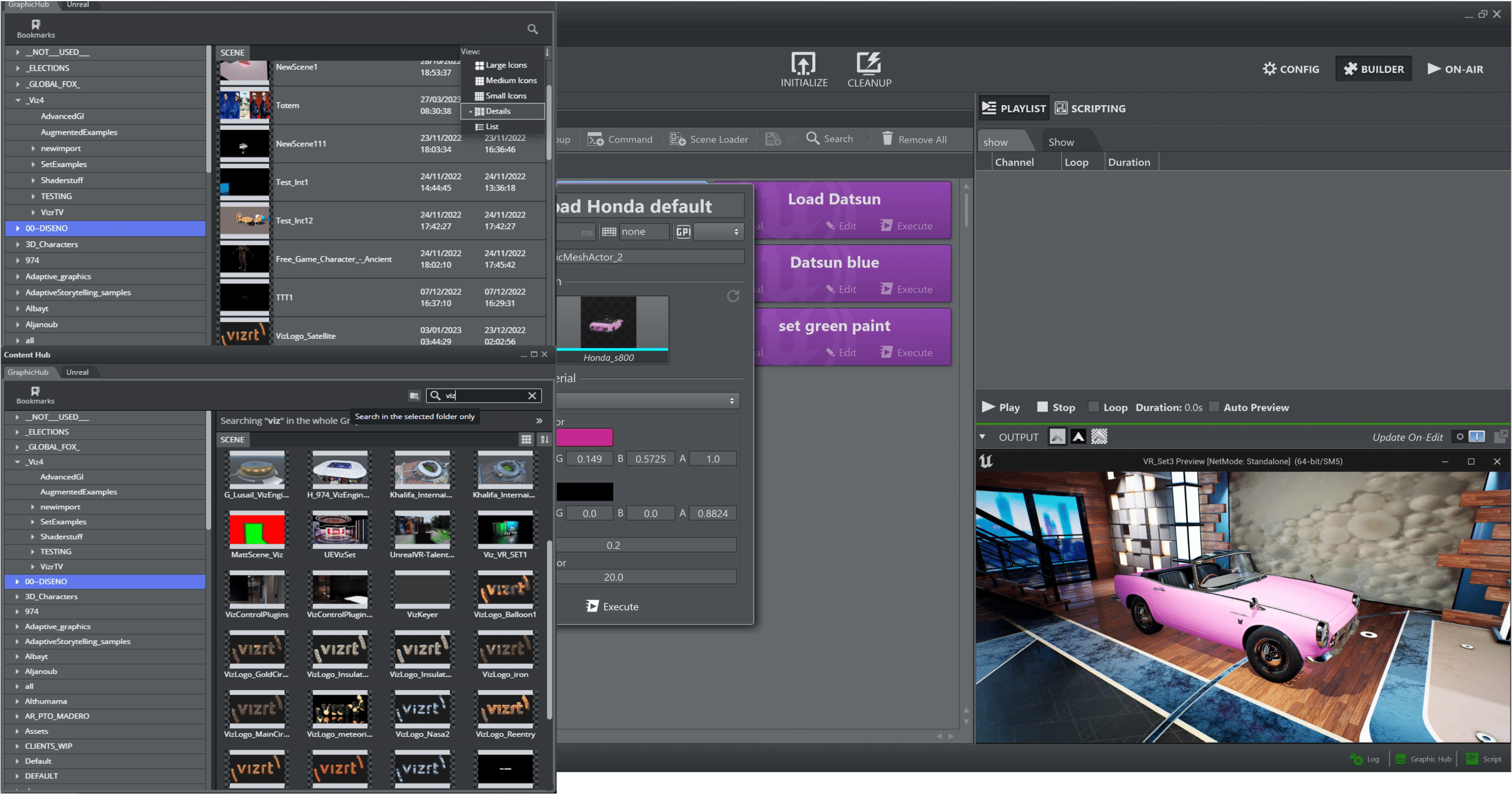Enable the Auto Preview checkbox
The image size is (1512, 794).
pyautogui.click(x=1214, y=407)
